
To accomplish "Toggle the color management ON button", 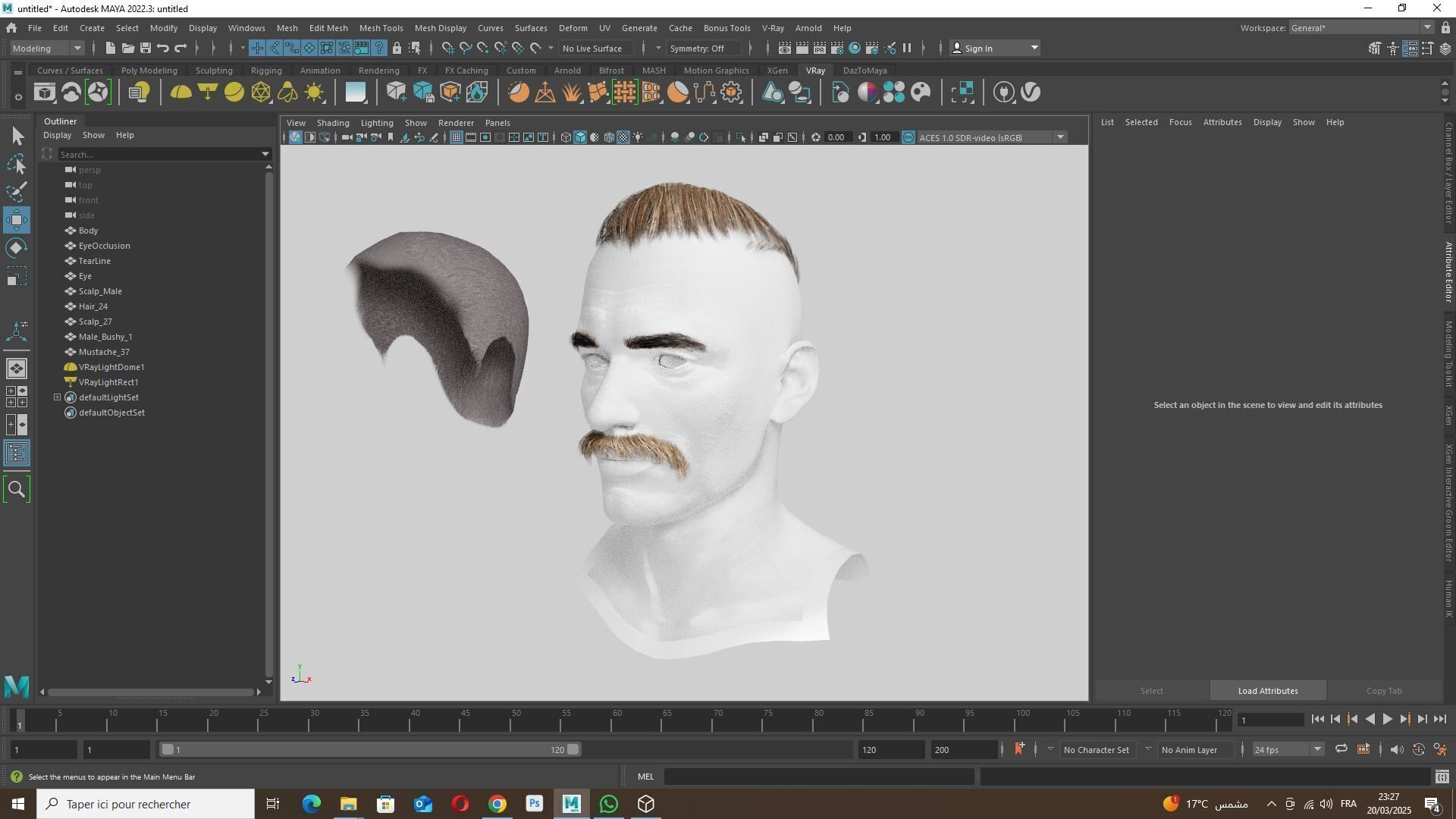I will click(908, 137).
